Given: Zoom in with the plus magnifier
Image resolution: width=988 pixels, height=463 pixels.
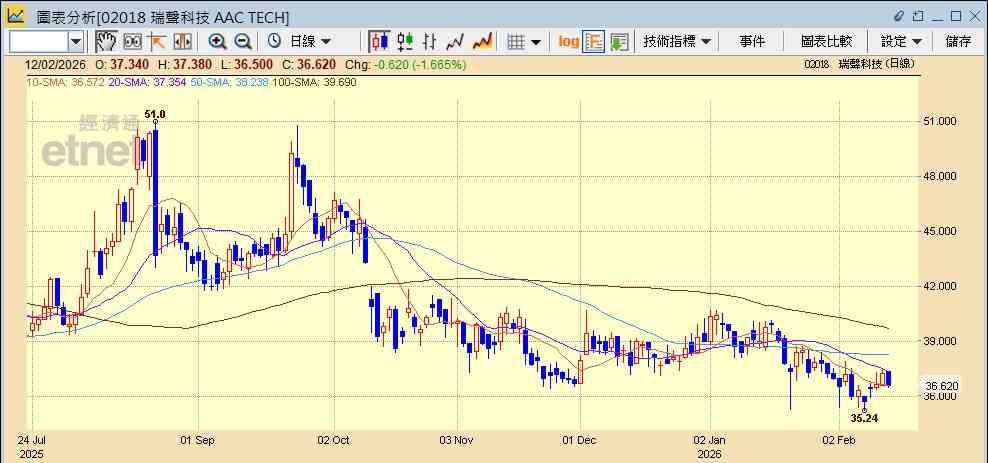Looking at the screenshot, I should point(217,42).
